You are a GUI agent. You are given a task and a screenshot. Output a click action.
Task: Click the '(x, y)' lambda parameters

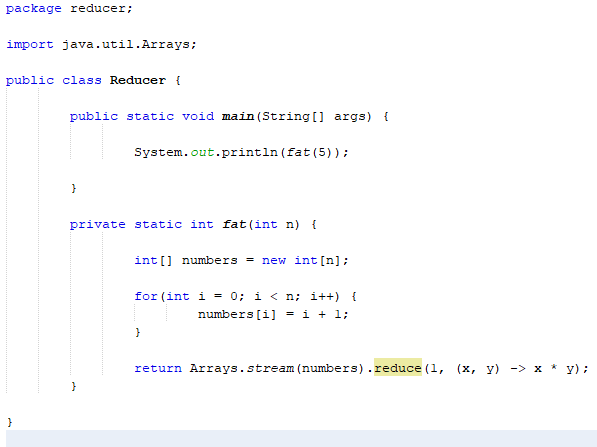[478, 369]
